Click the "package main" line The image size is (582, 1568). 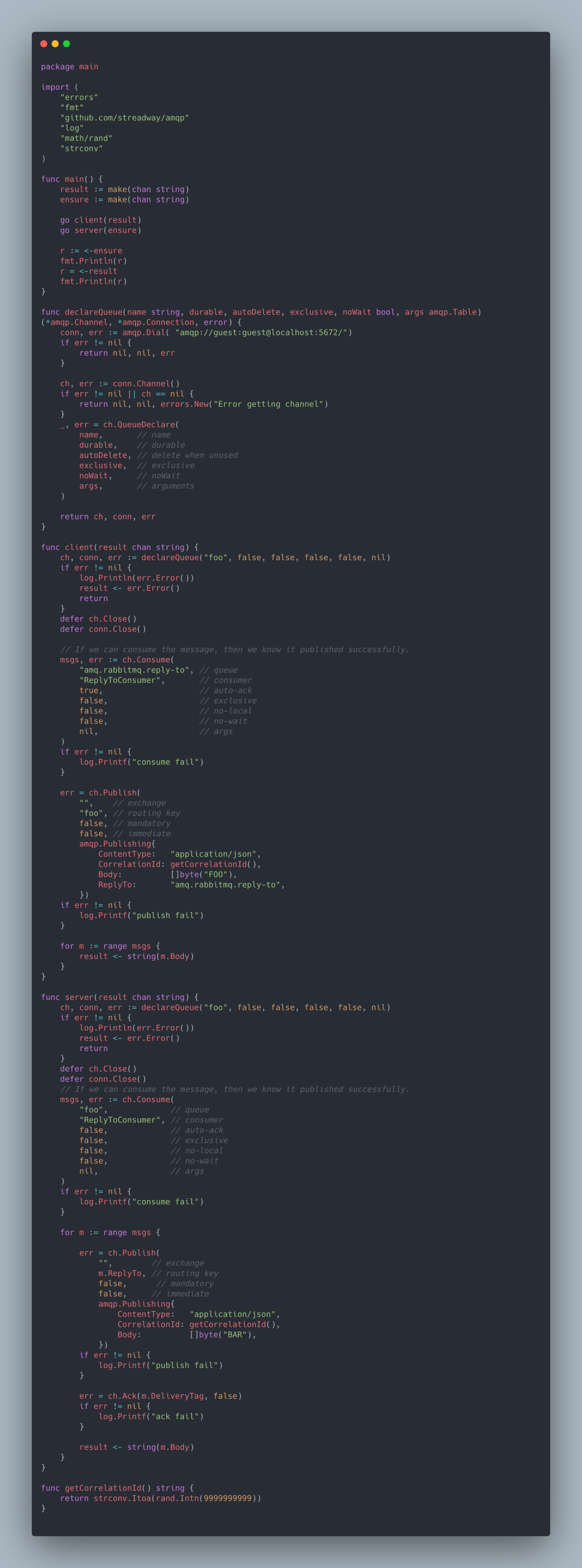pos(69,67)
